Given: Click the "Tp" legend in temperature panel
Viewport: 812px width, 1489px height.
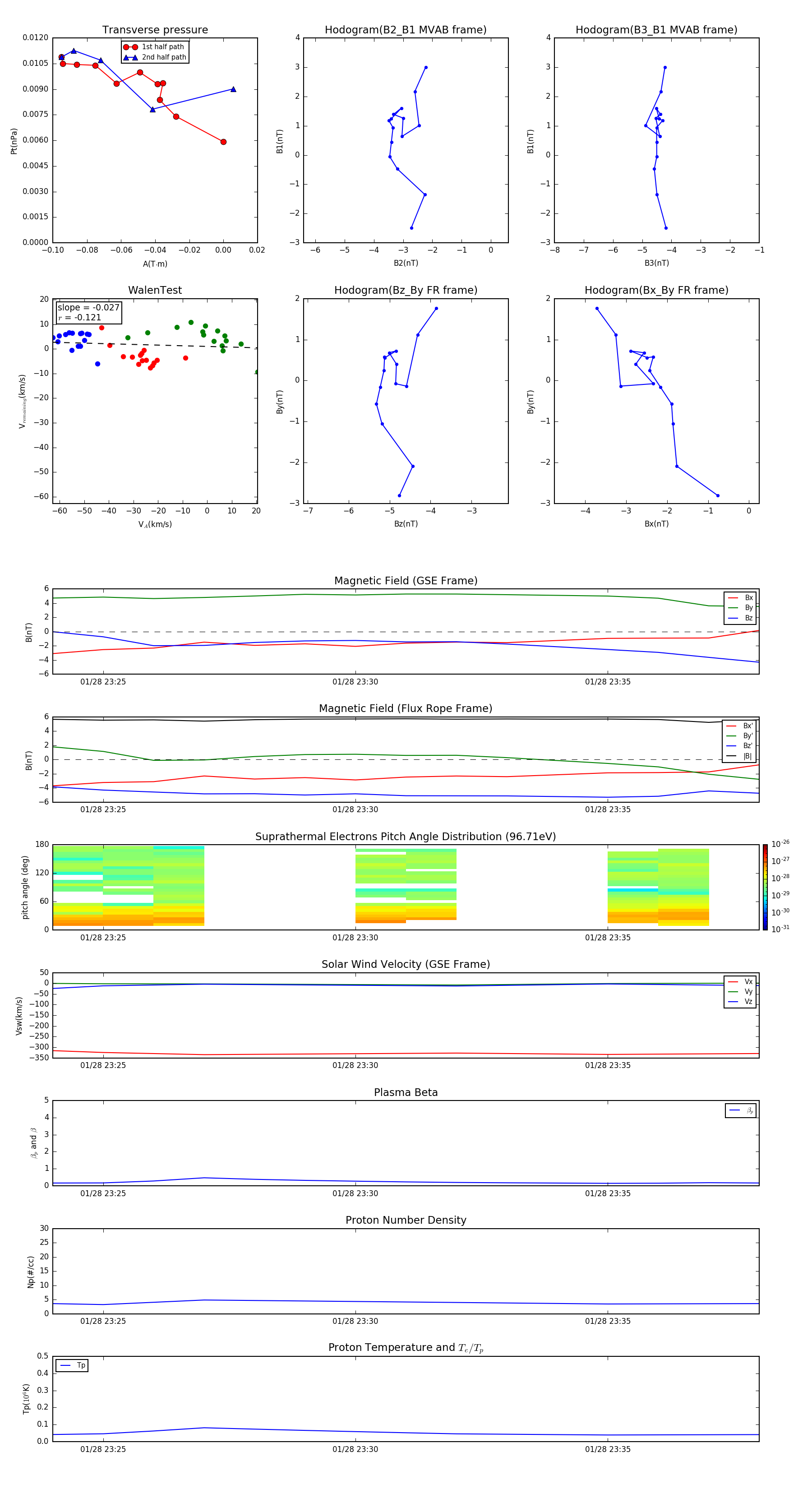Looking at the screenshot, I should click(72, 1365).
